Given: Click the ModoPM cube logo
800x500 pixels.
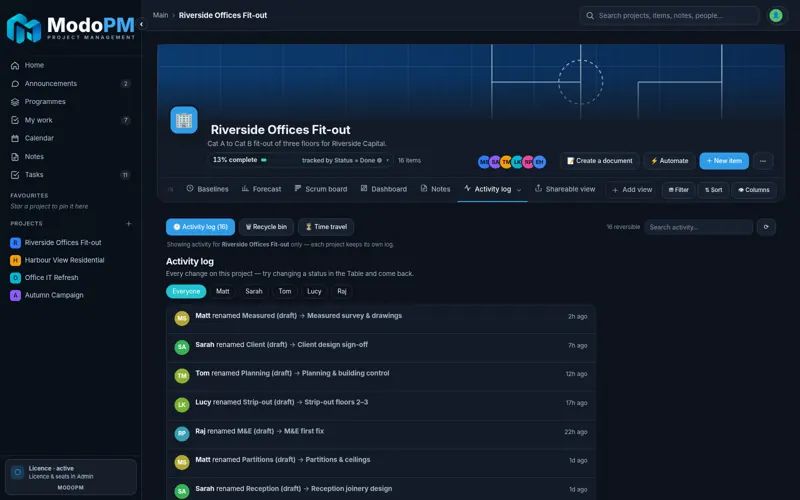Looking at the screenshot, I should (23, 29).
